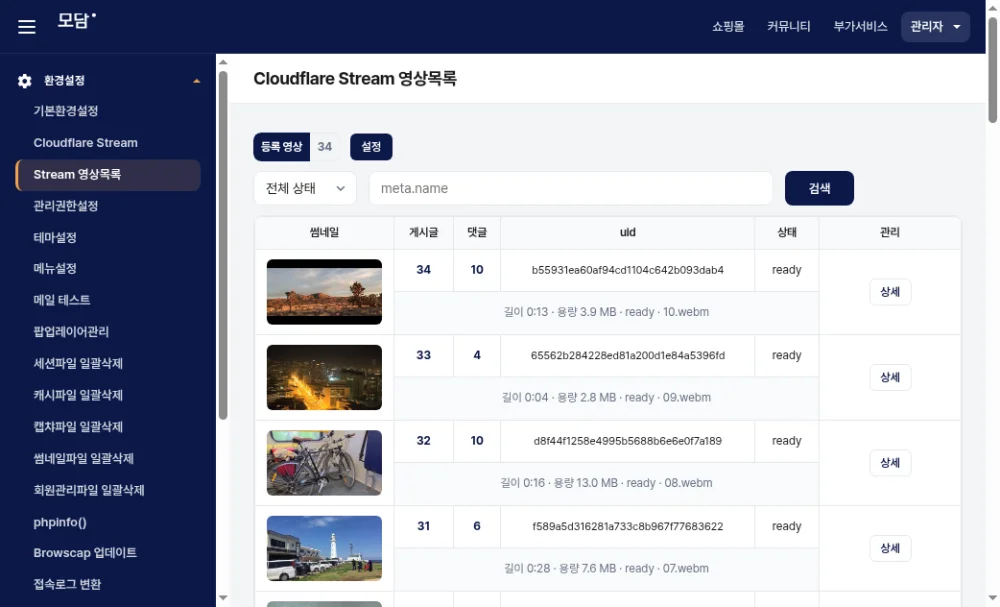Click the post count 34 link
Image resolution: width=1000 pixels, height=607 pixels.
[423, 270]
